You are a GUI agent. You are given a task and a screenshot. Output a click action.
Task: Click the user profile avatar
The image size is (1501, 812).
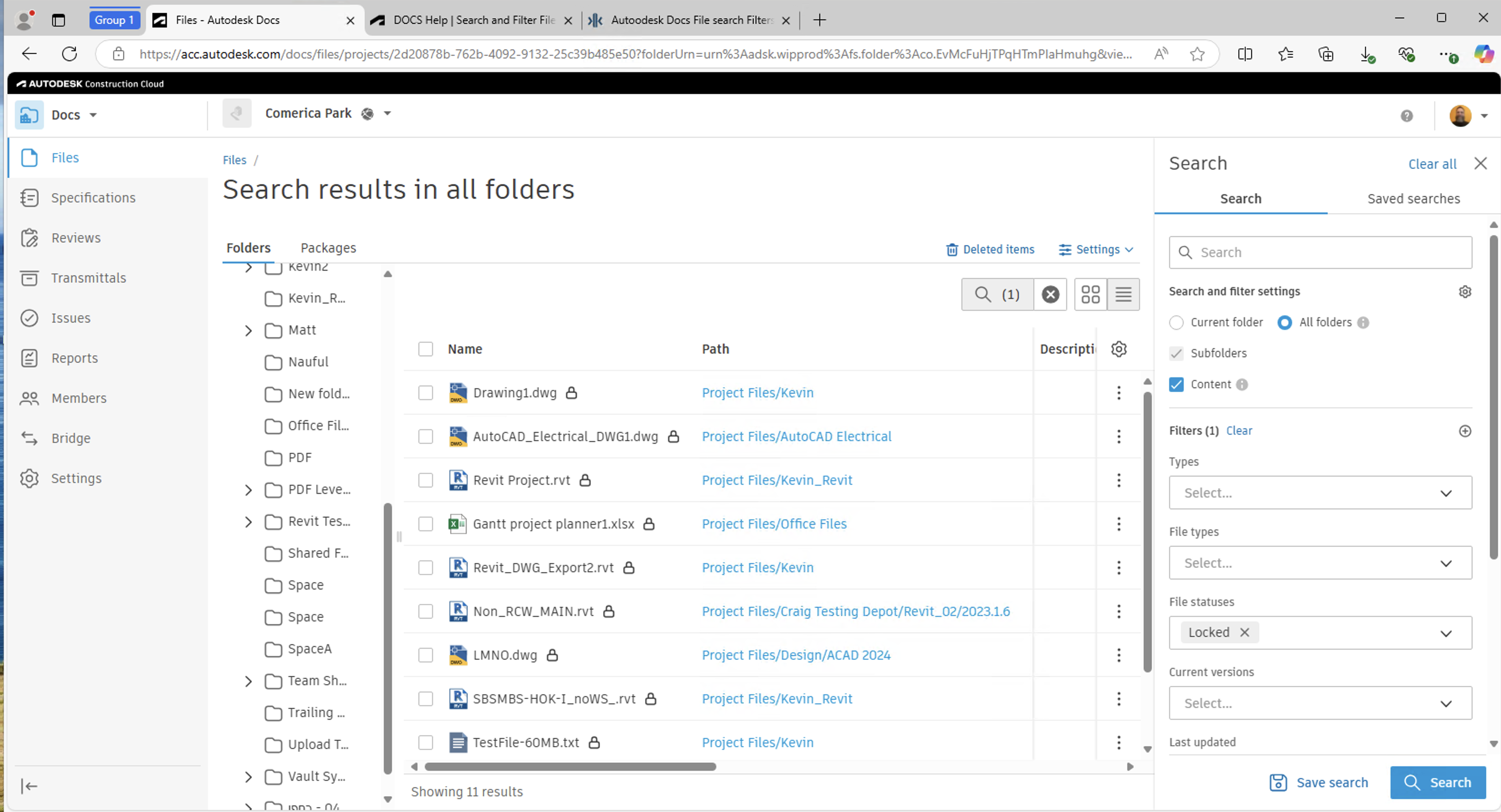click(1460, 115)
